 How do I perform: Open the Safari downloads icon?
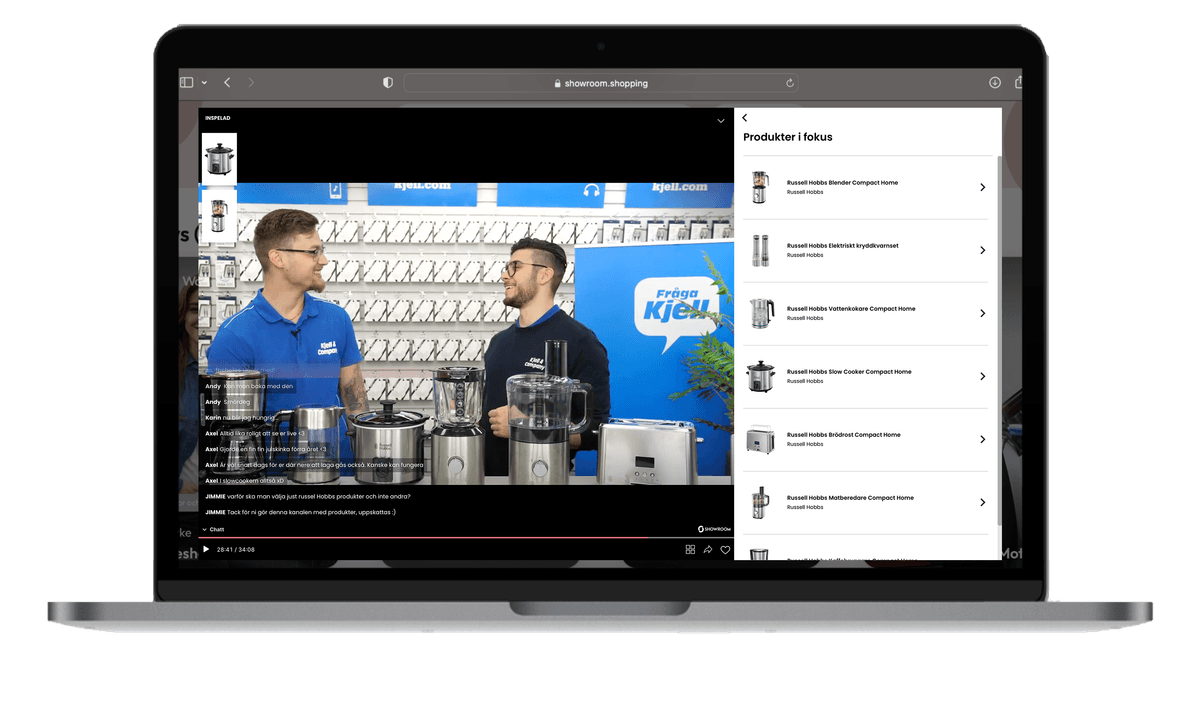(995, 83)
